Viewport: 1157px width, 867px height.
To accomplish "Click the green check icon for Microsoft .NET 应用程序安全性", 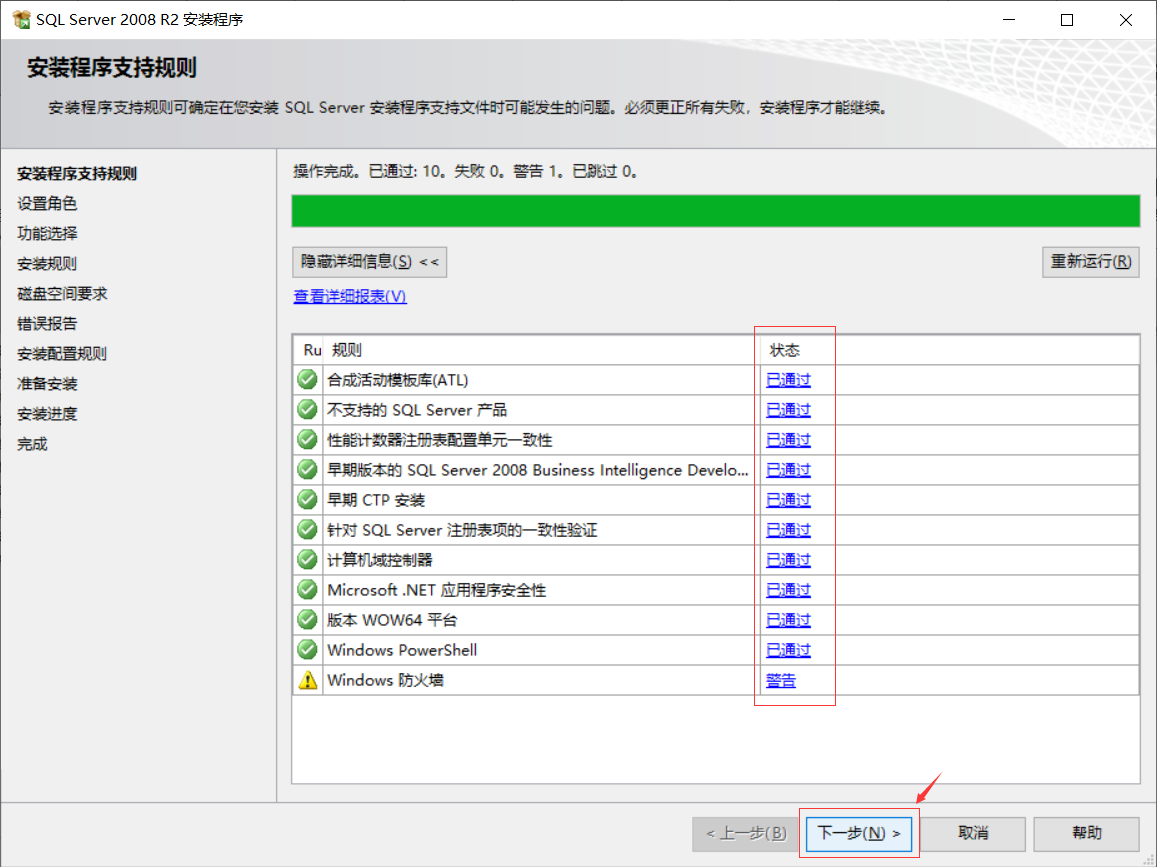I will (x=307, y=590).
